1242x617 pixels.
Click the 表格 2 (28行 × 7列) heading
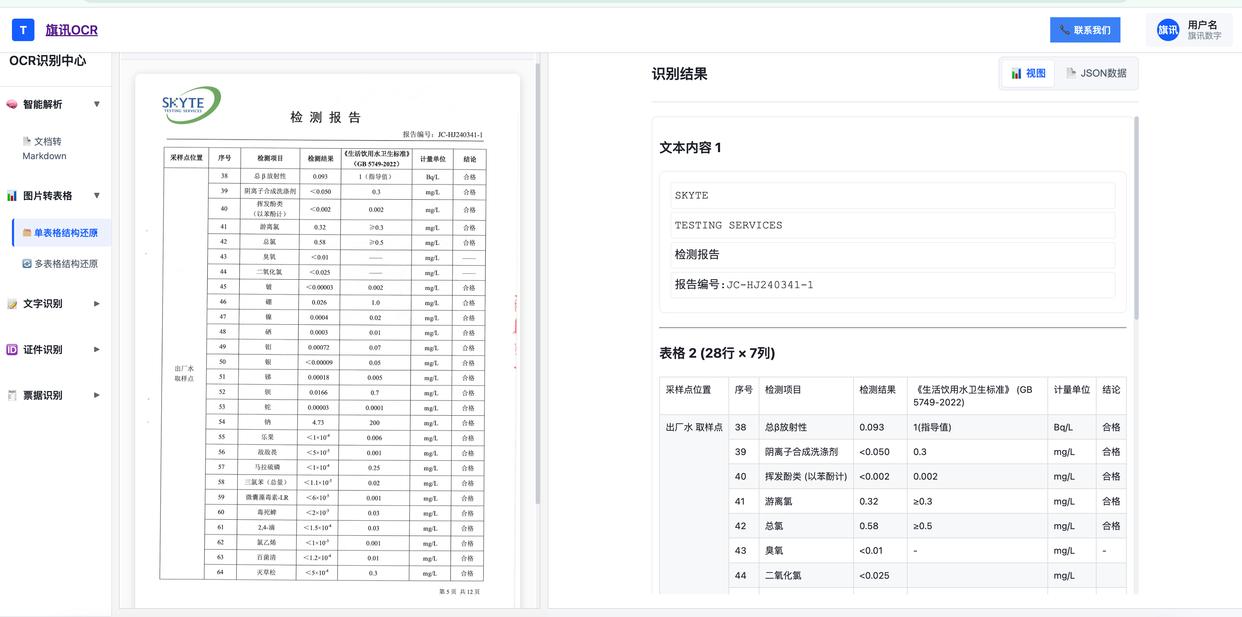coord(717,353)
